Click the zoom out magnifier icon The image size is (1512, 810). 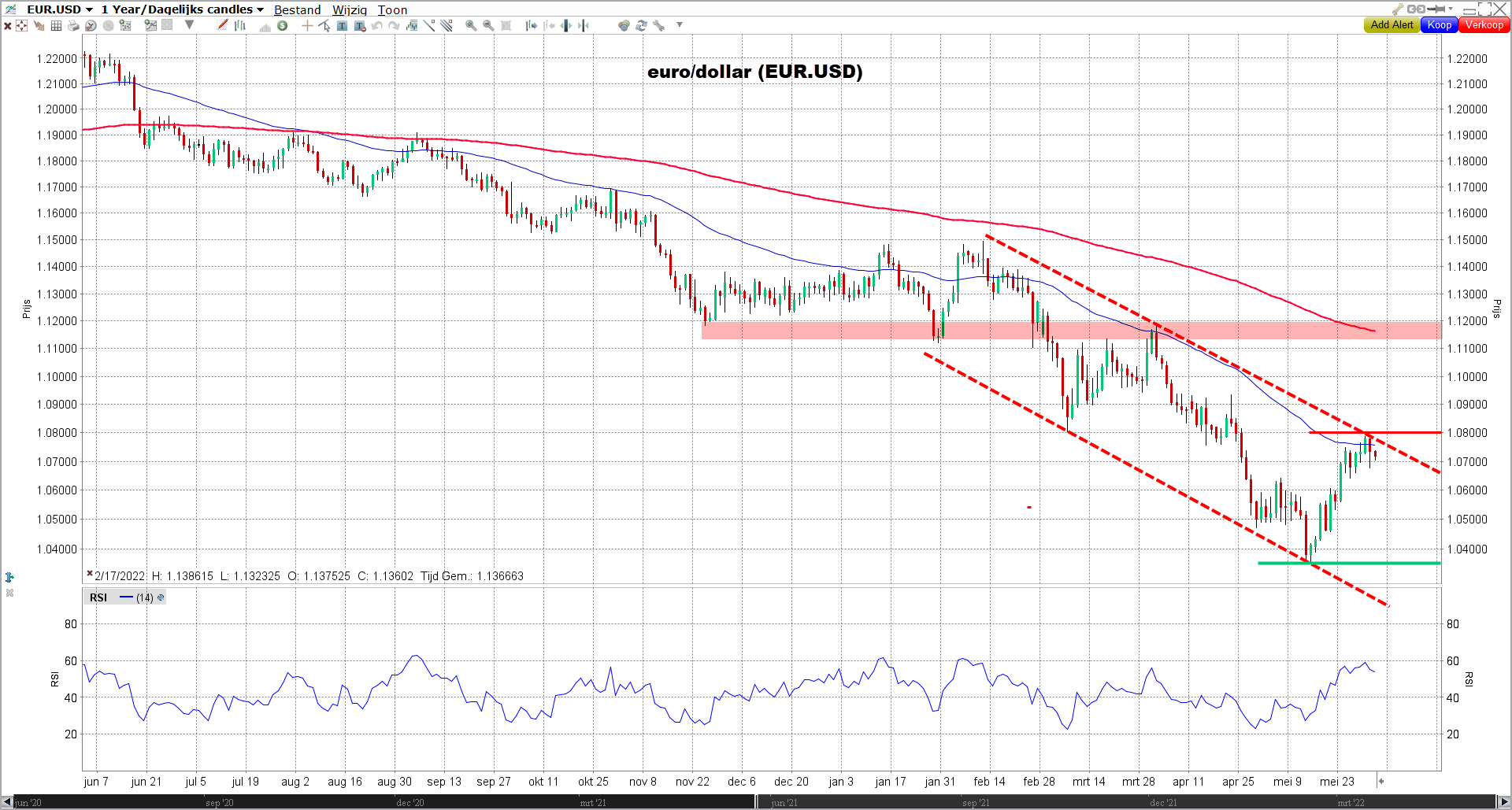(488, 26)
